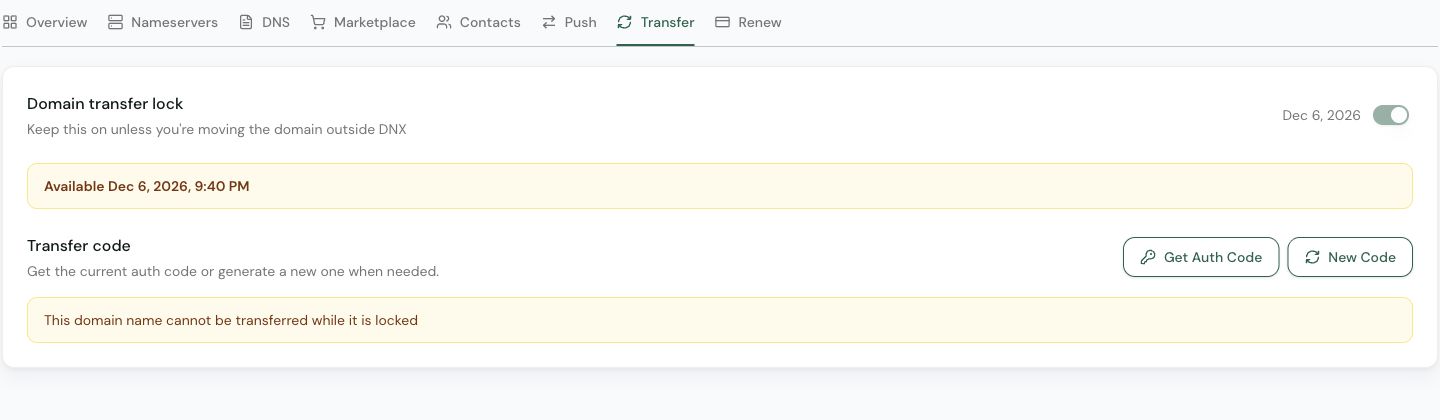Click the 'Transfer code' heading
The height and width of the screenshot is (420, 1440).
point(79,245)
